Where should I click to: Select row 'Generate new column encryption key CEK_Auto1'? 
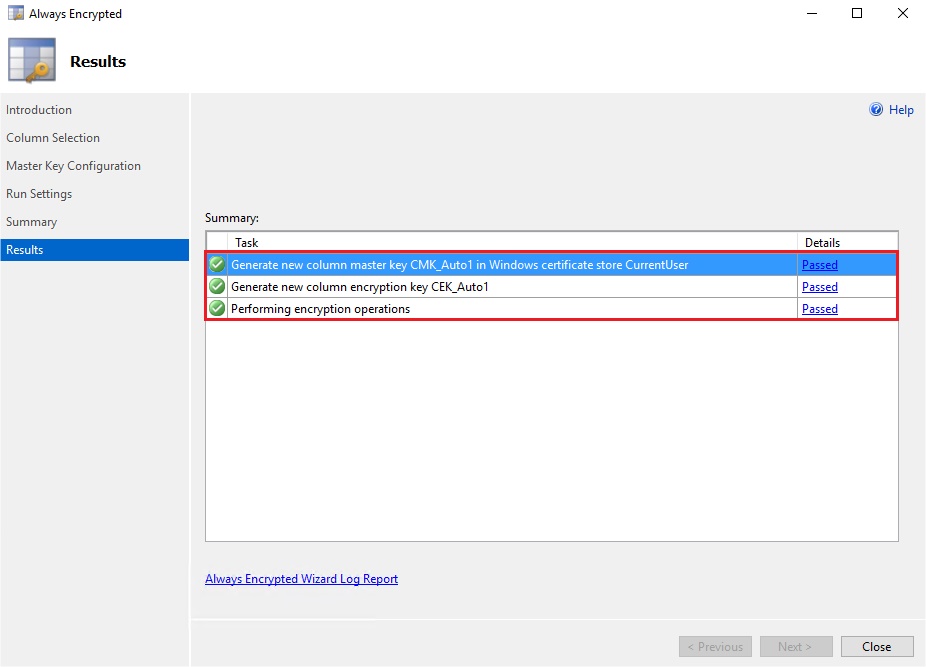(552, 287)
